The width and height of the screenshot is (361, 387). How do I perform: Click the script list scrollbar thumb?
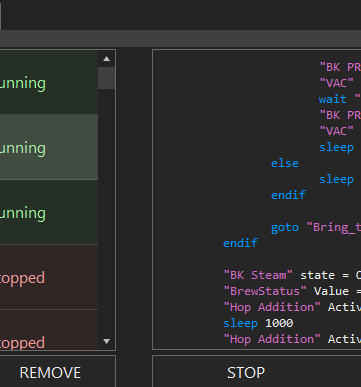click(x=106, y=78)
